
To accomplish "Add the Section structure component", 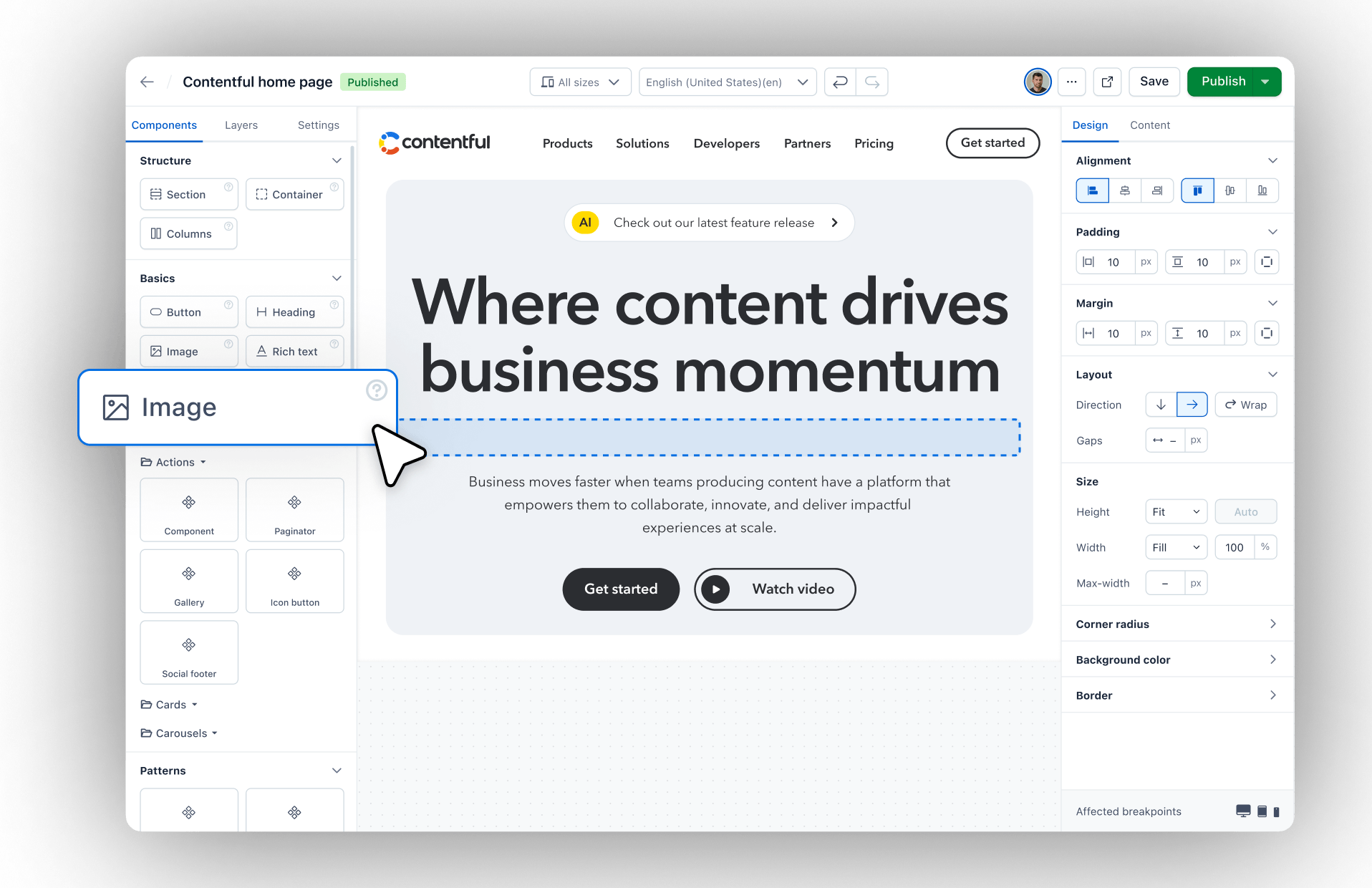I will tap(189, 194).
